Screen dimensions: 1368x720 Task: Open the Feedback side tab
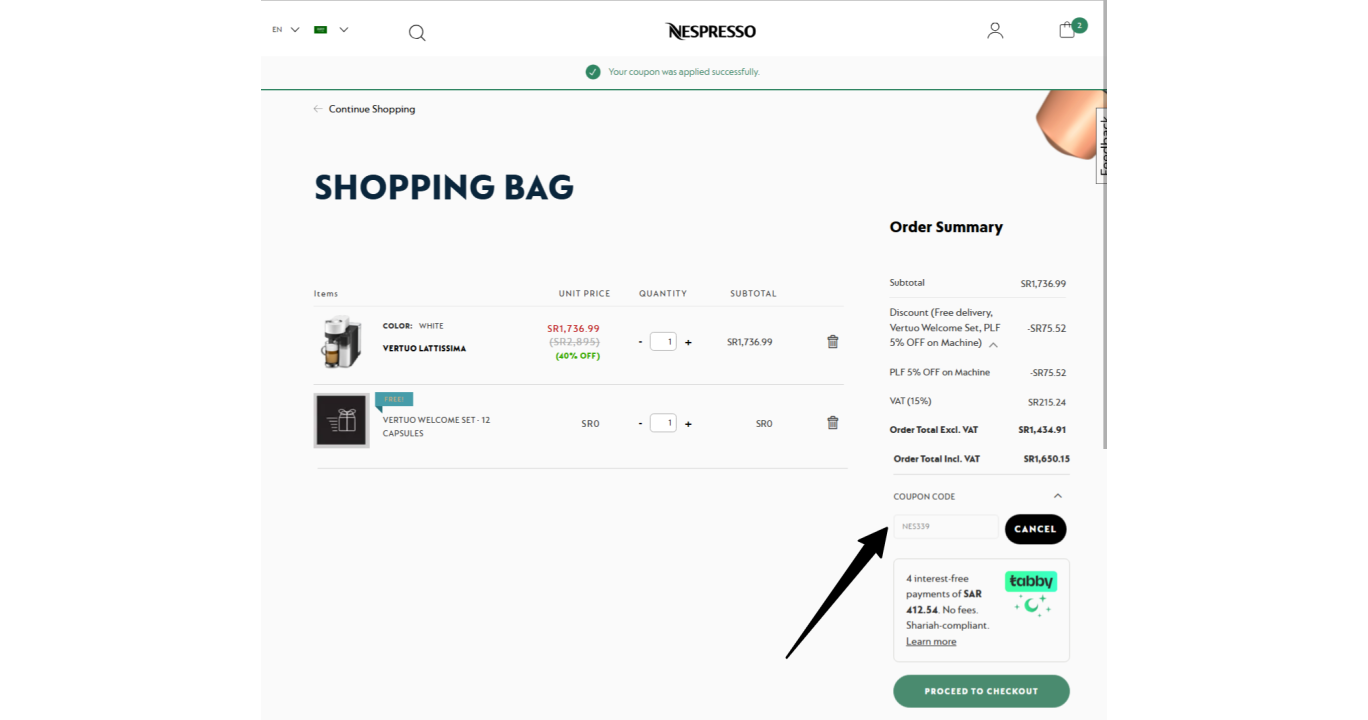(x=1102, y=145)
